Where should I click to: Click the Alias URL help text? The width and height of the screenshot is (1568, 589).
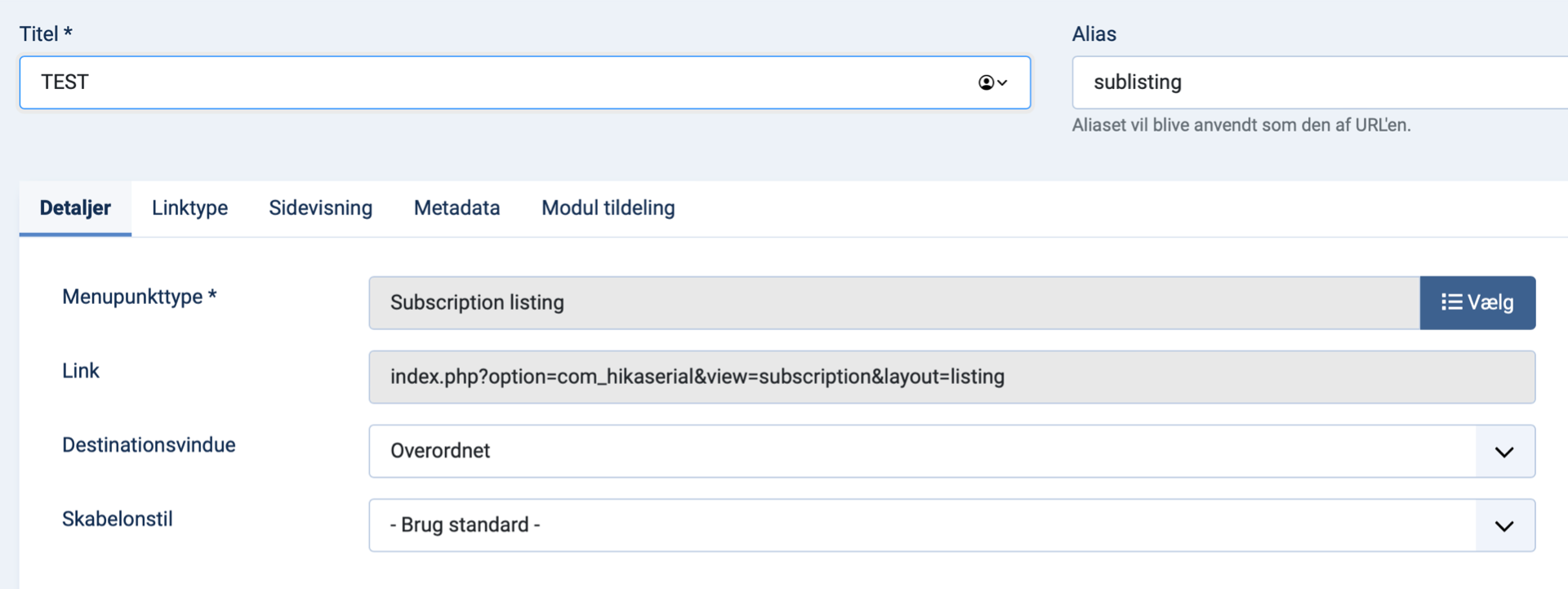pyautogui.click(x=1241, y=125)
